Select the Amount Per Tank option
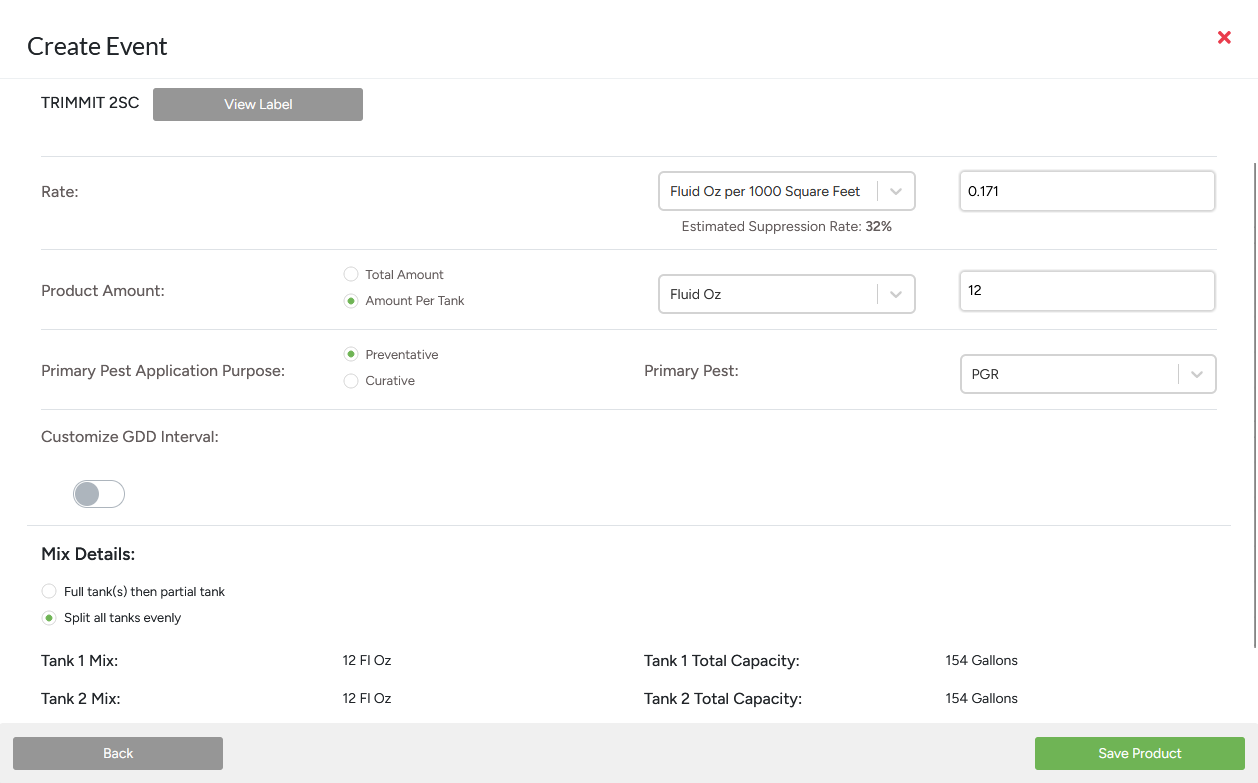The image size is (1258, 783). (351, 301)
